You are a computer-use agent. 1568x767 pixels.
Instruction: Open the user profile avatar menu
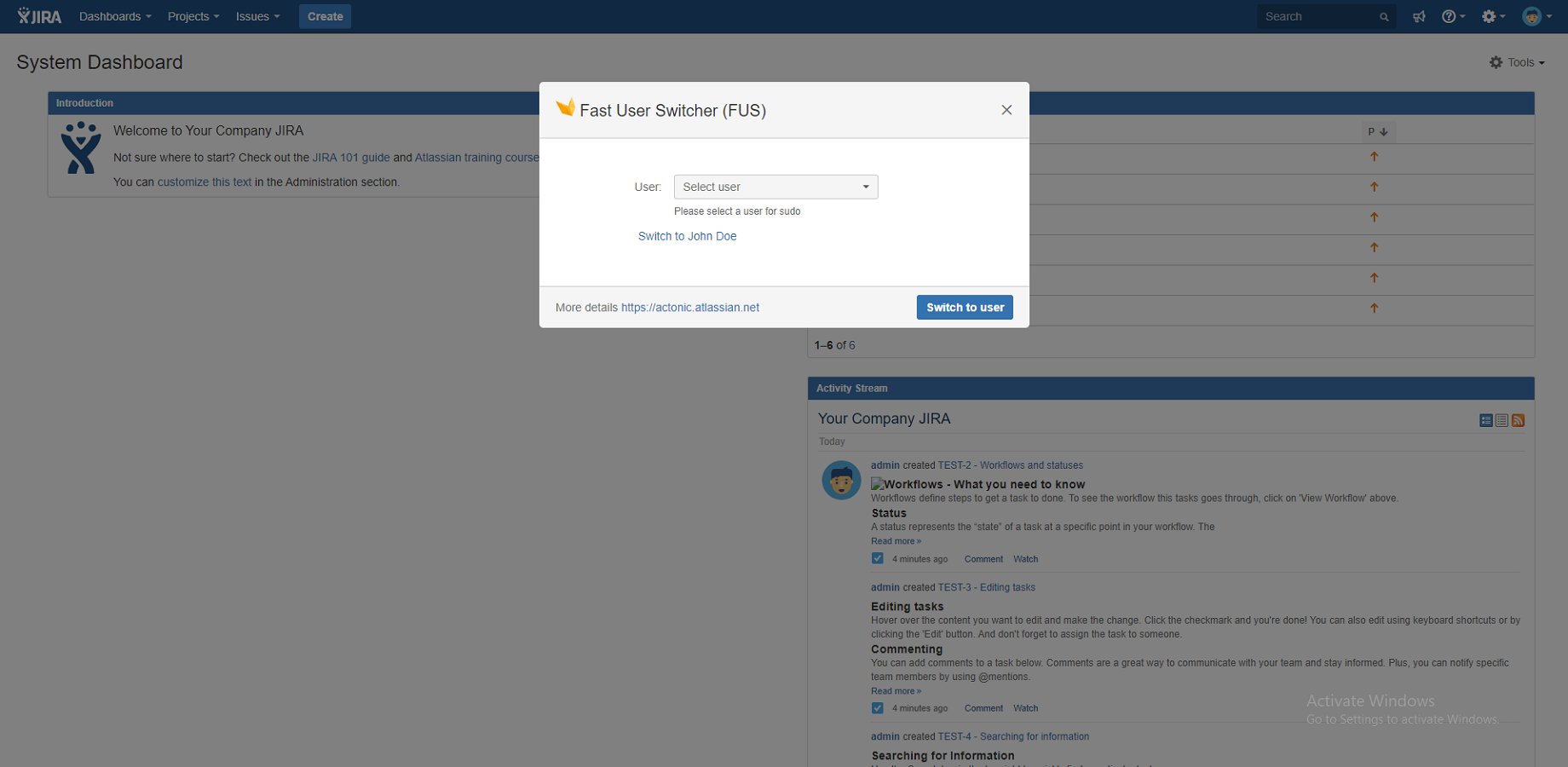pos(1536,16)
